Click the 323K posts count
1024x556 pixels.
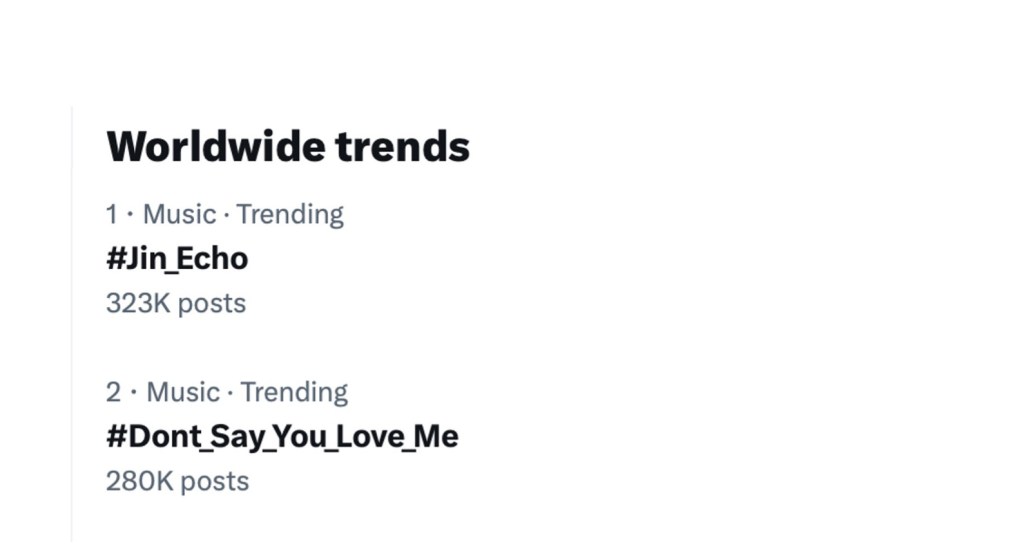176,303
